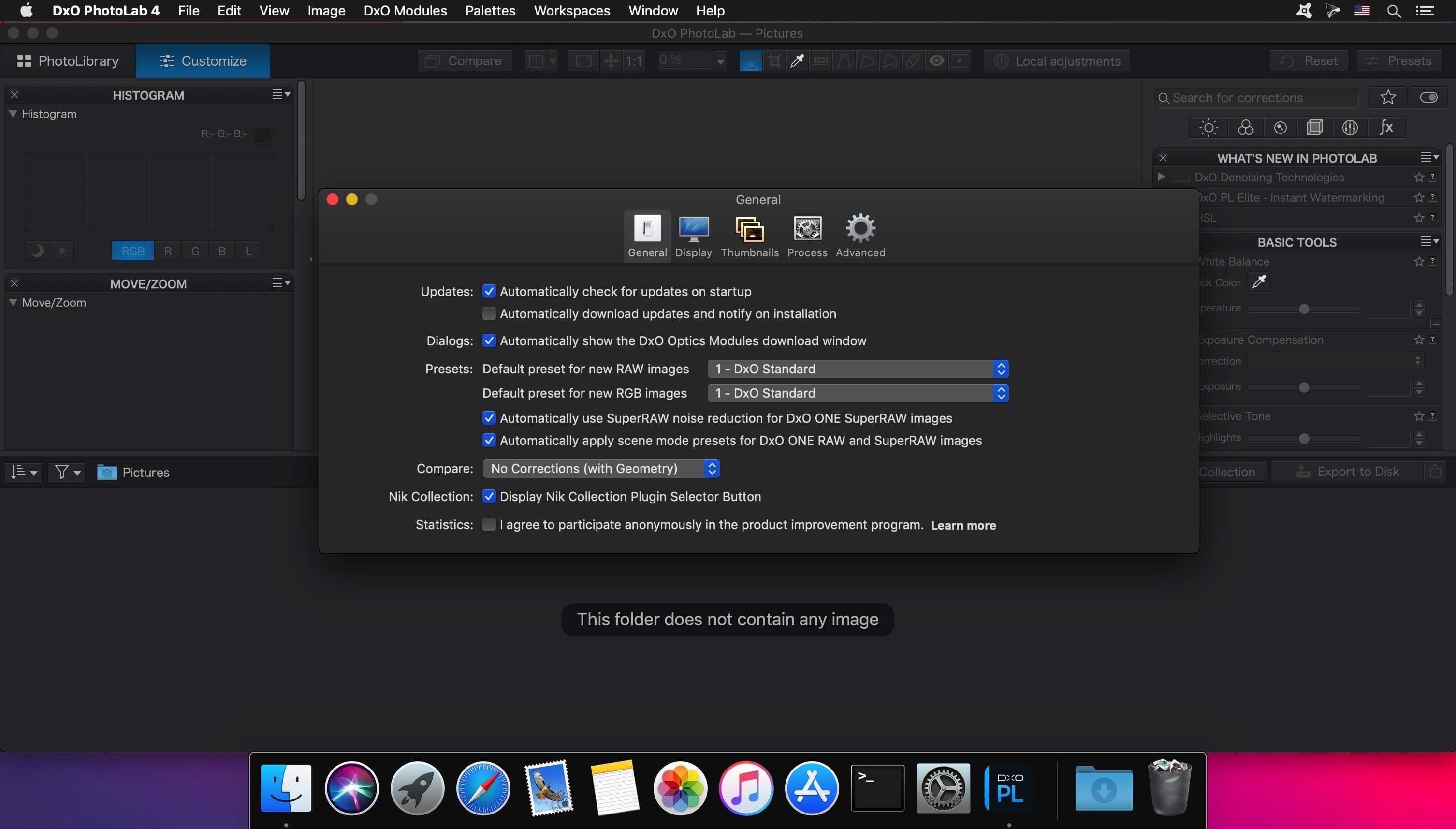Image resolution: width=1456 pixels, height=829 pixels.
Task: Click the white balance temperature slider handle
Action: [1304, 309]
